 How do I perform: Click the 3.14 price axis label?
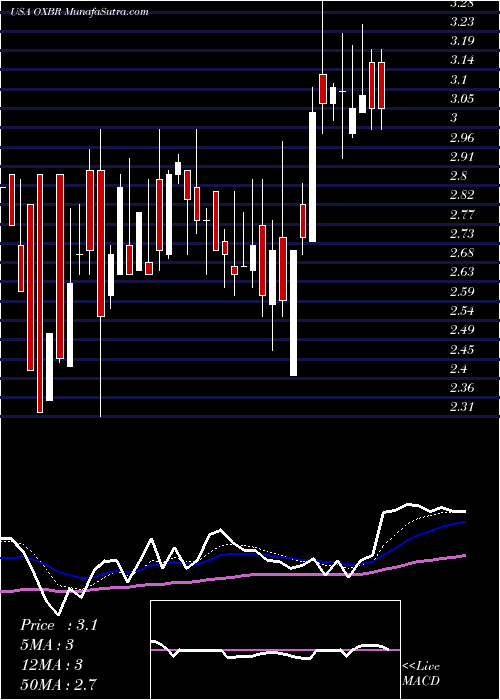[462, 60]
